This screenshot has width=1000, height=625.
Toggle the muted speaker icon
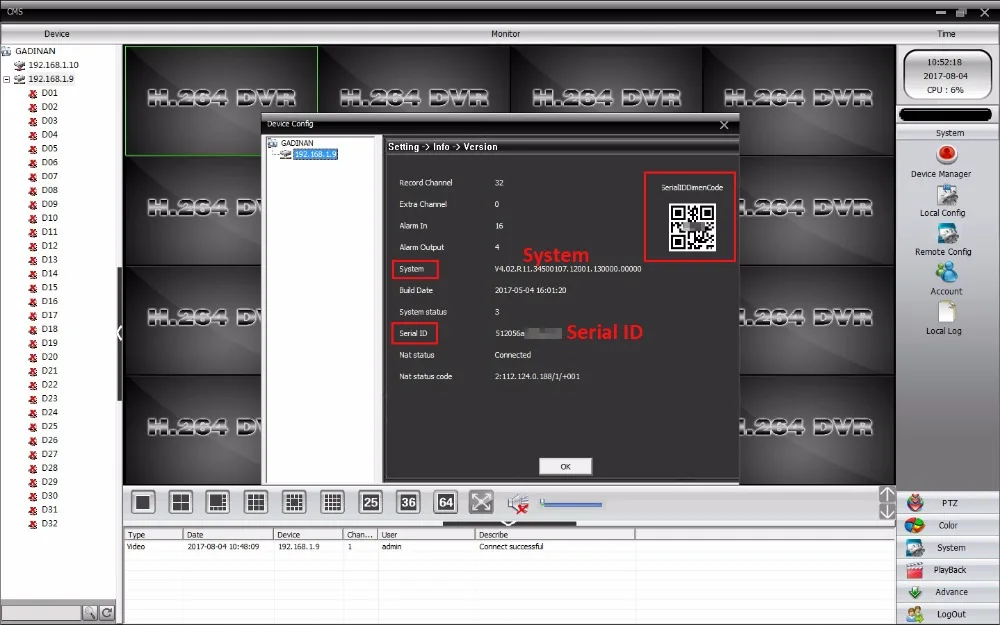pyautogui.click(x=518, y=504)
